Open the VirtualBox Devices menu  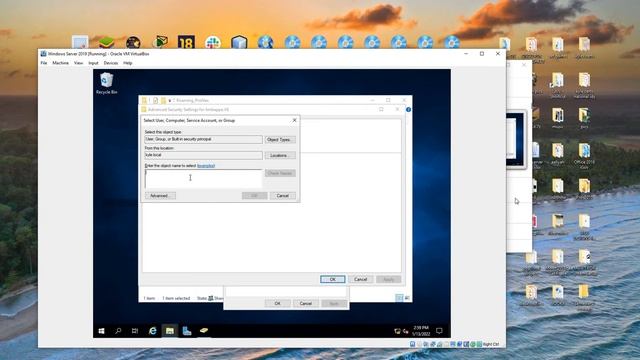(x=111, y=63)
